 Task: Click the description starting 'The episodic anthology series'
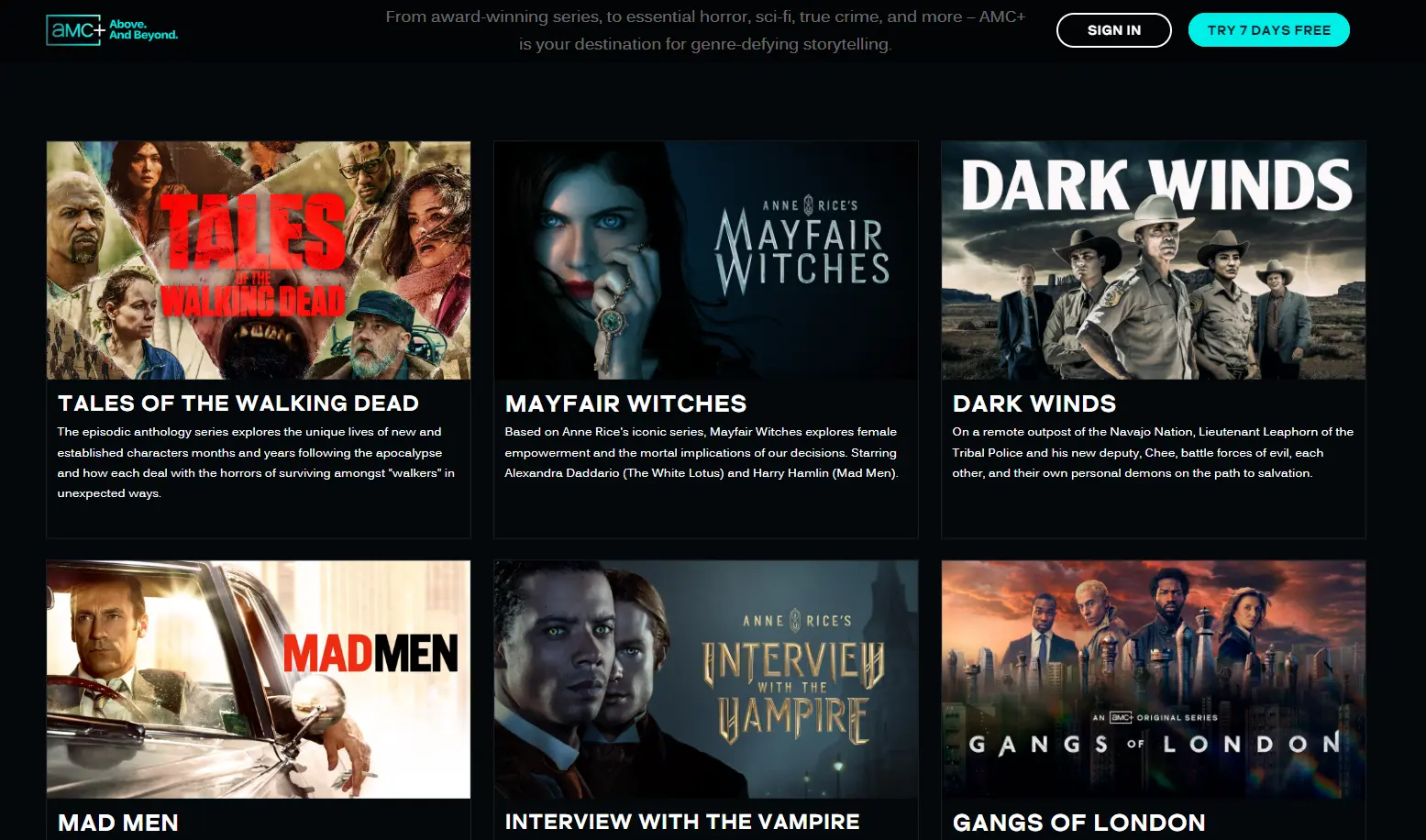tap(256, 462)
